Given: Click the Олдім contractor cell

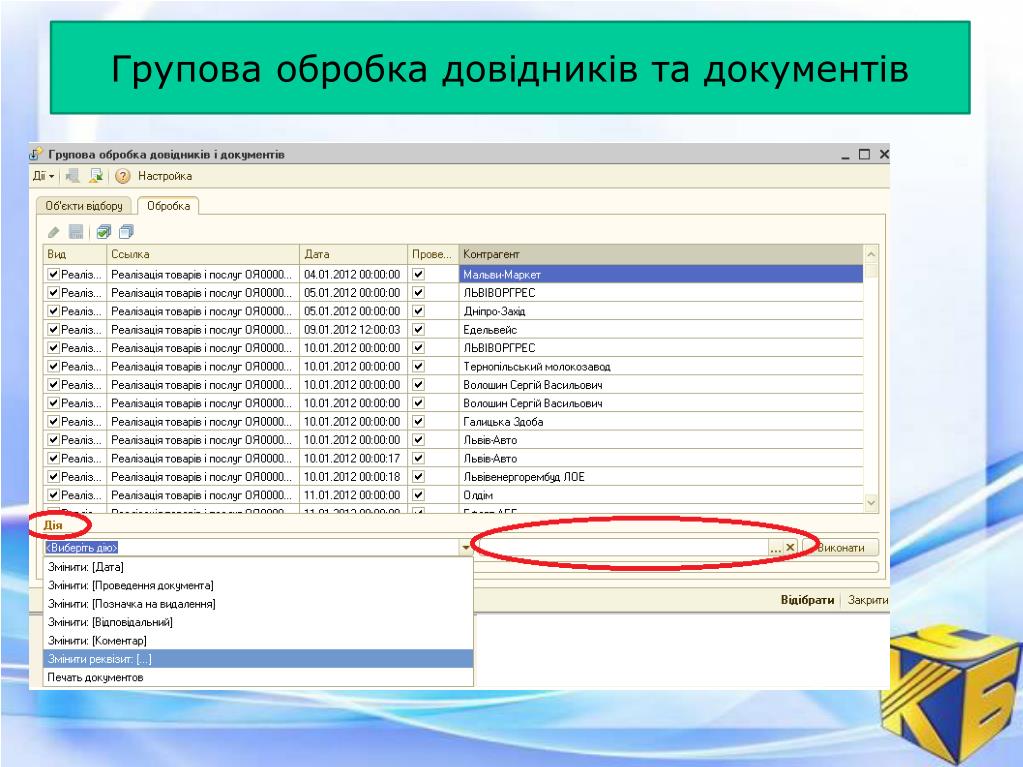Looking at the screenshot, I should [x=661, y=495].
